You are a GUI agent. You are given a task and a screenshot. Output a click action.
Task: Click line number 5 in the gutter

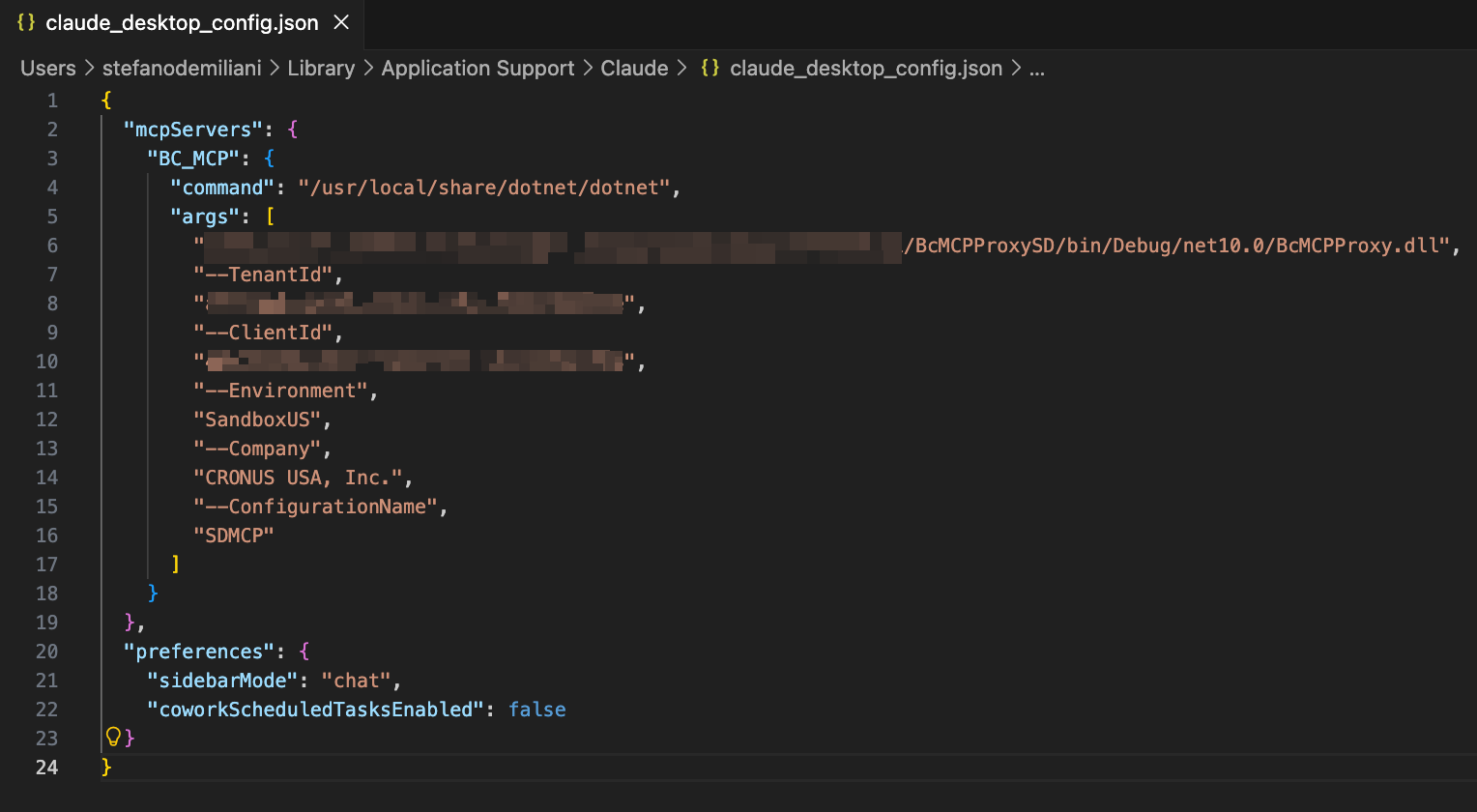[x=51, y=217]
